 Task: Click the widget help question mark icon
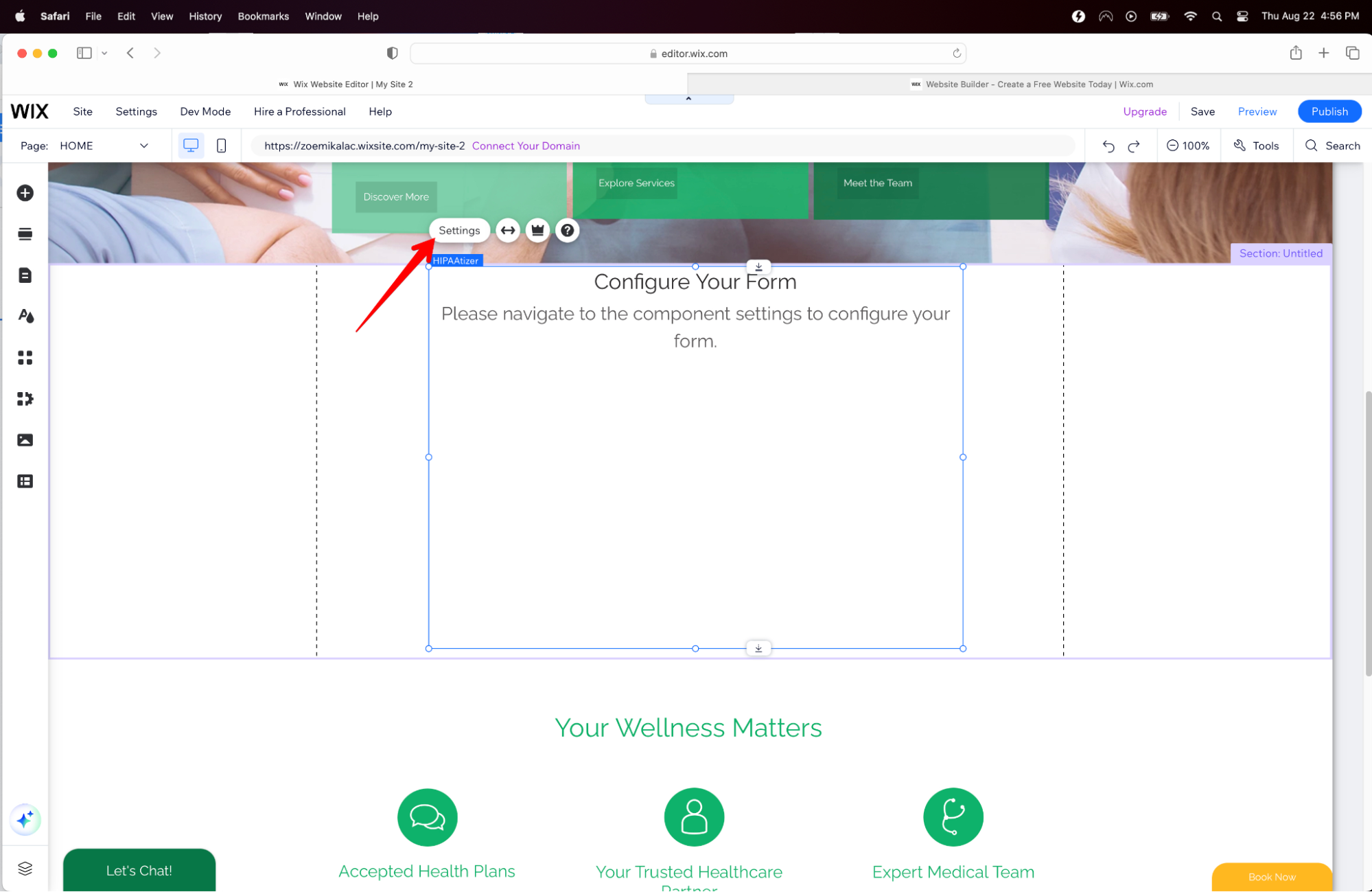568,231
